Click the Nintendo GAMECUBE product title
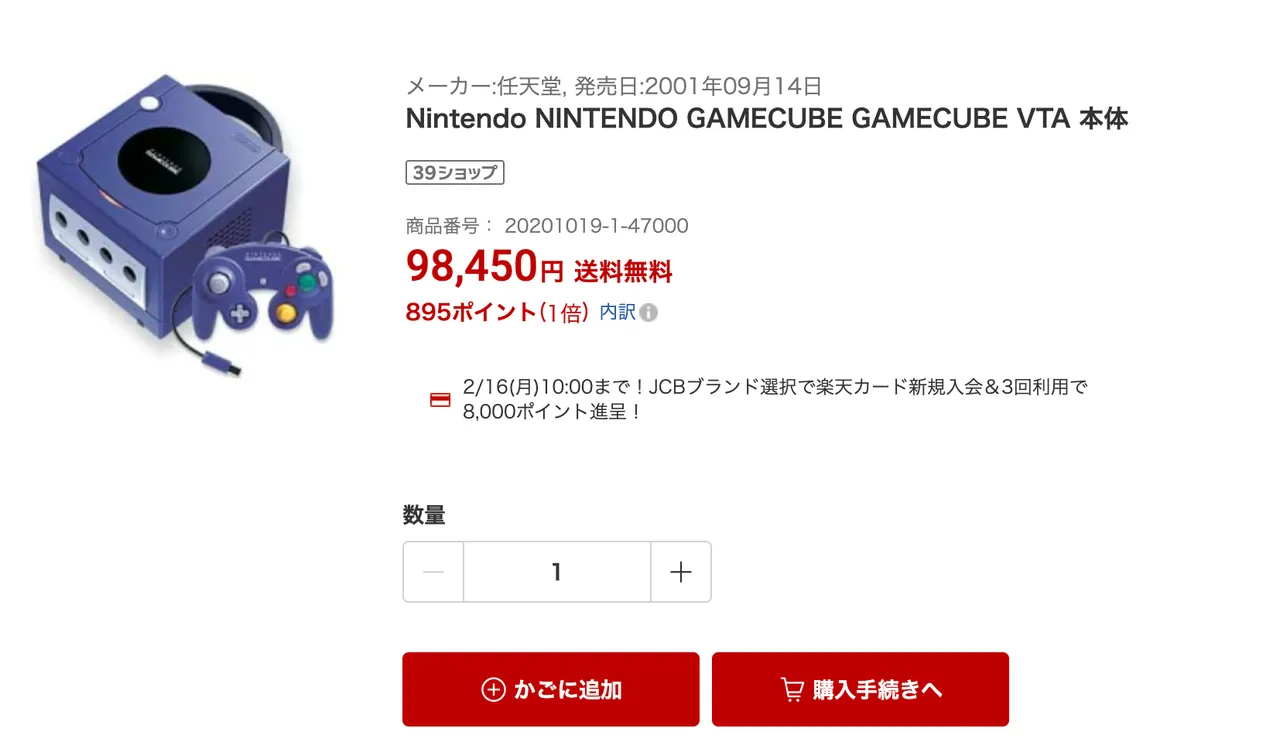 pos(766,119)
